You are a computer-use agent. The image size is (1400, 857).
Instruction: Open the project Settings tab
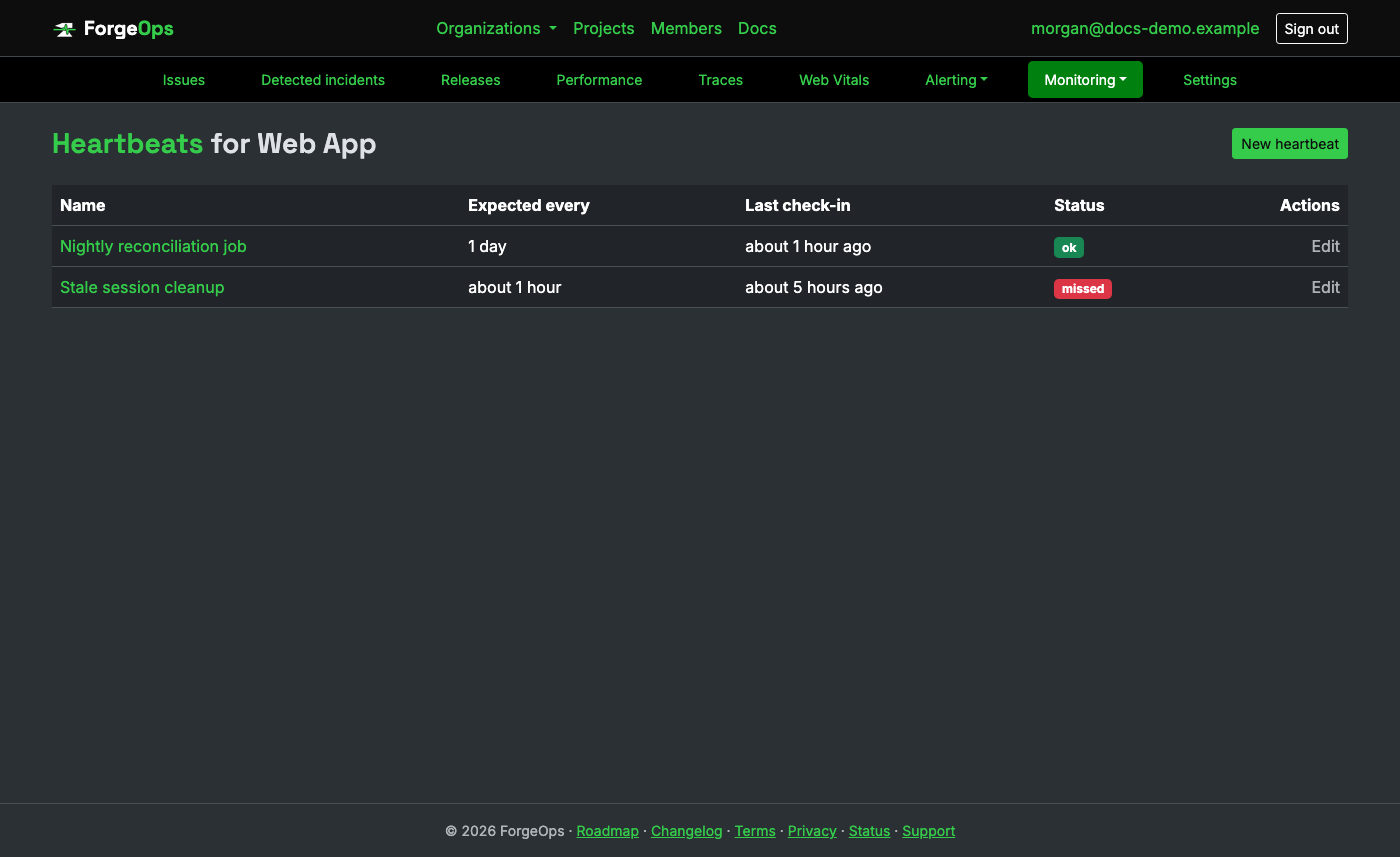pos(1210,80)
